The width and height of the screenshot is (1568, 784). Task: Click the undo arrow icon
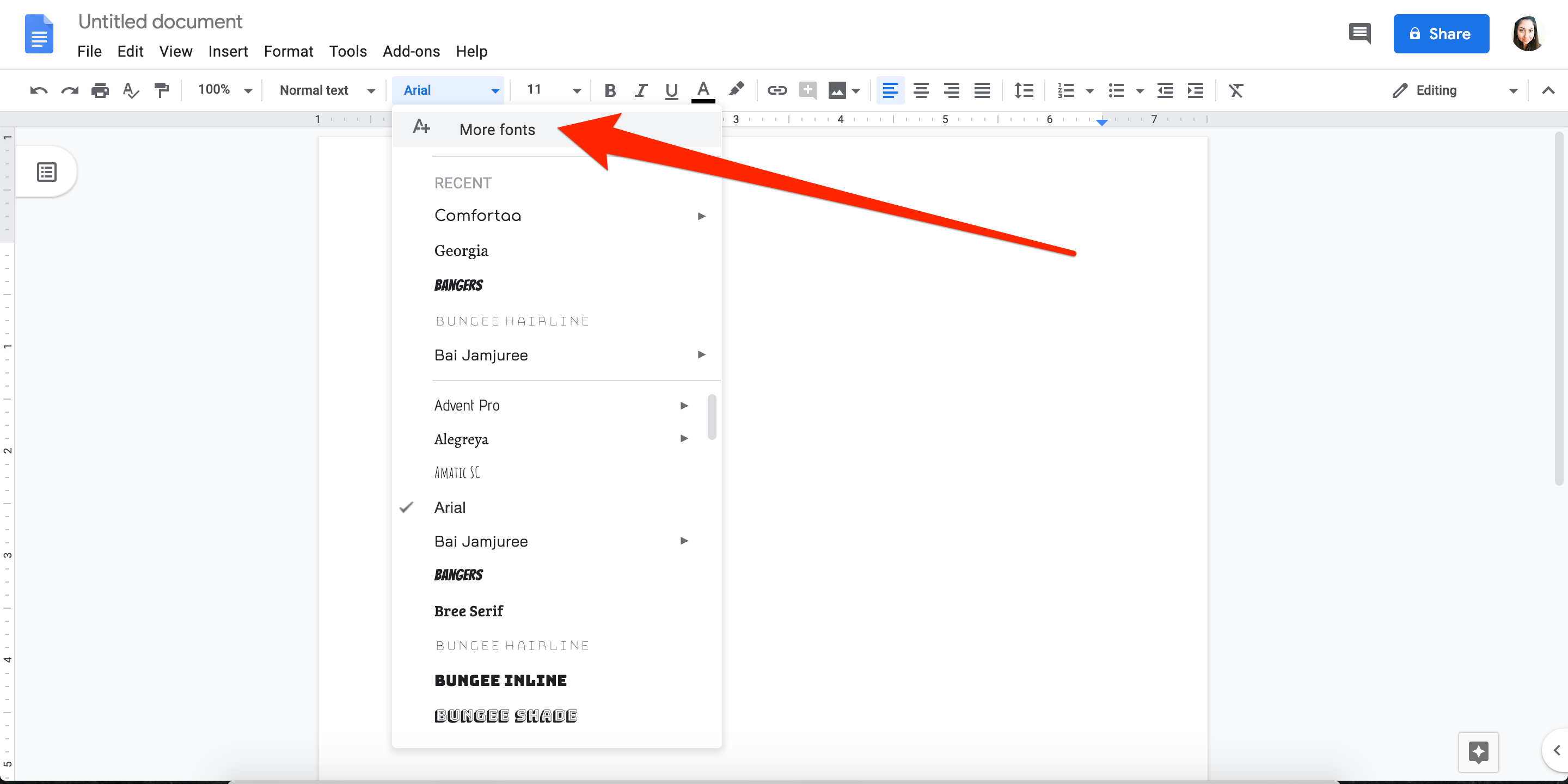point(38,91)
